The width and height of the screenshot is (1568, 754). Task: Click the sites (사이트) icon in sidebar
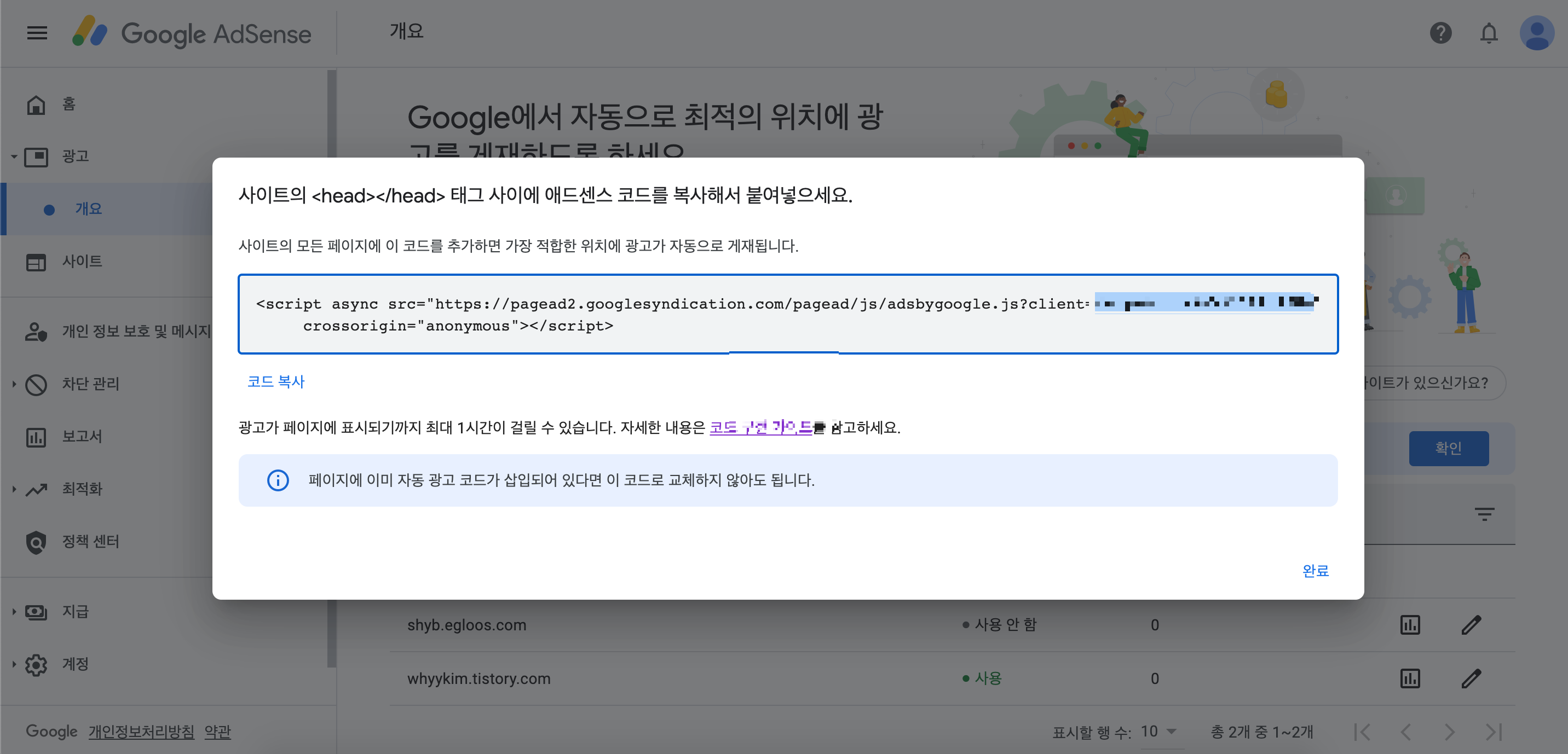click(x=36, y=262)
